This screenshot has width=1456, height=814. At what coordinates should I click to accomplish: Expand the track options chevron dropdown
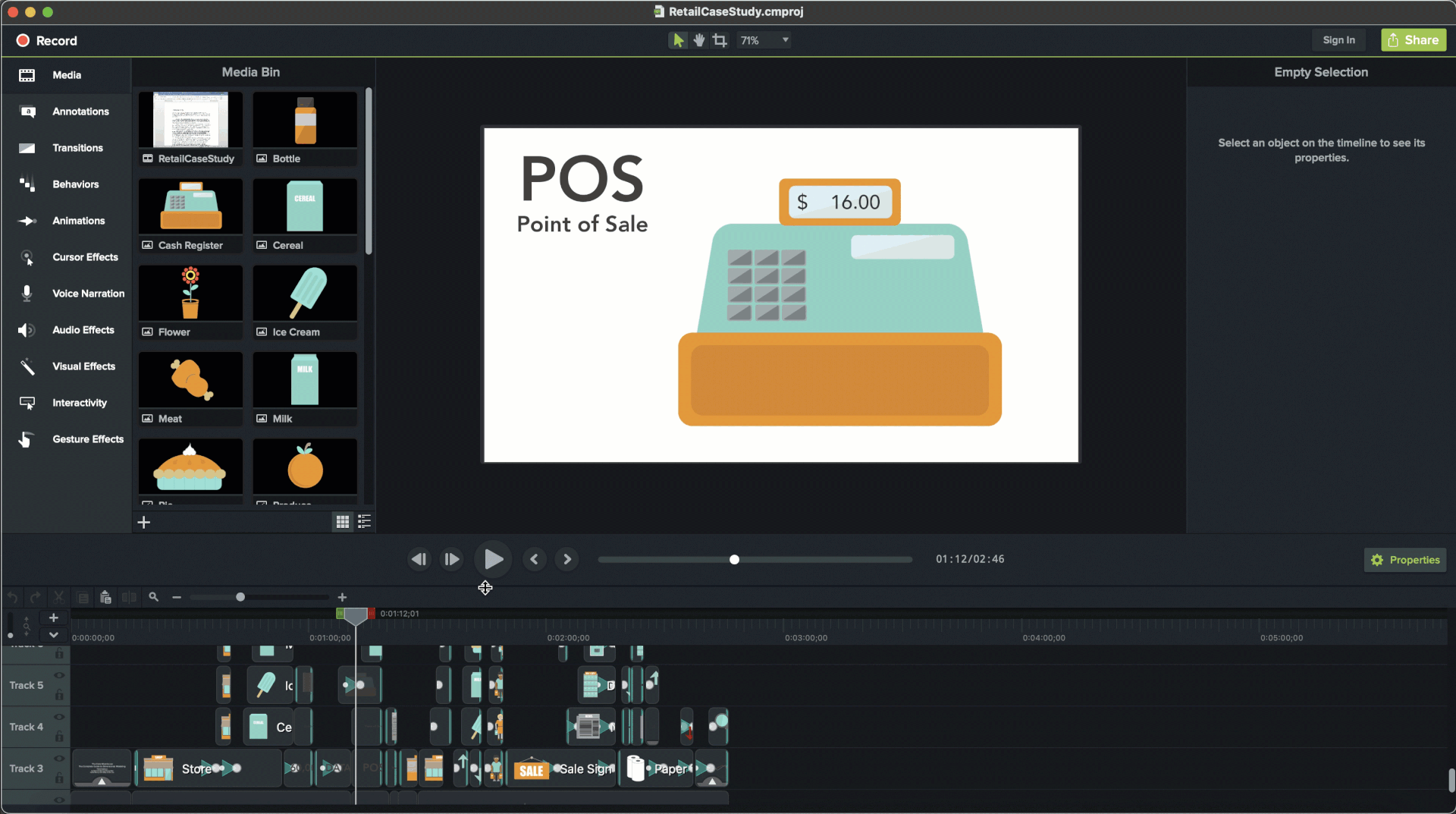pyautogui.click(x=53, y=635)
